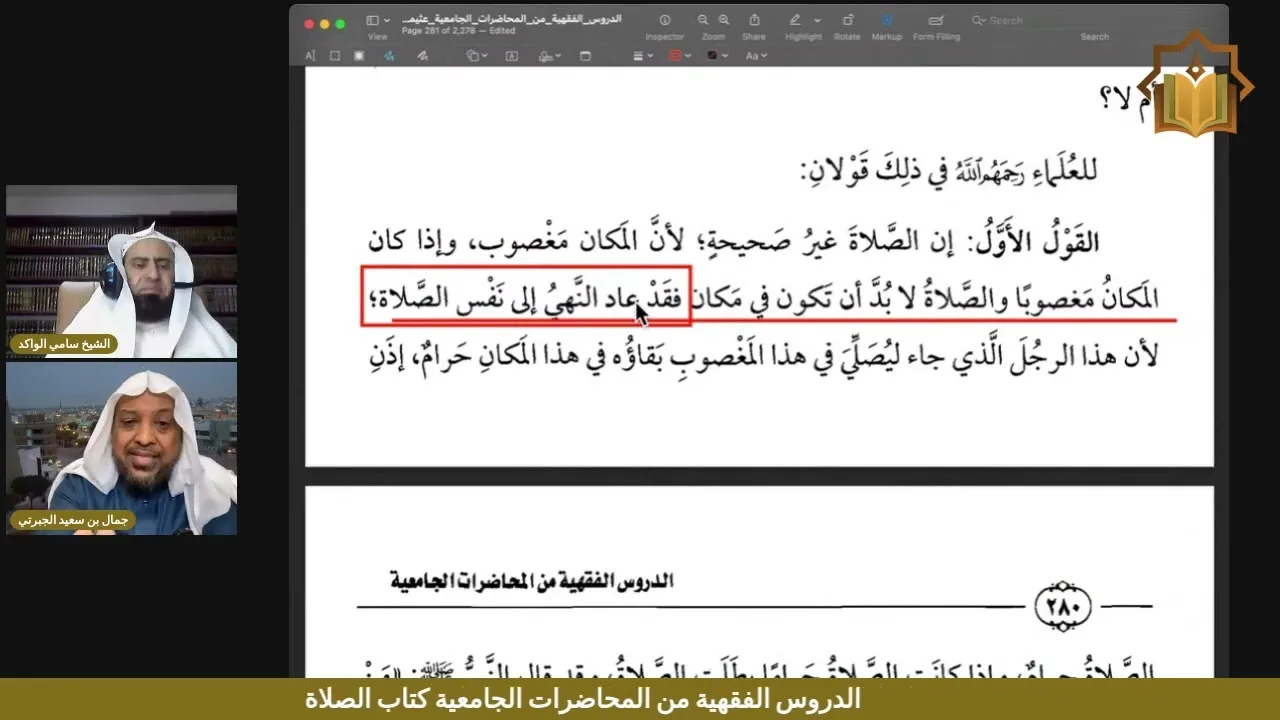Activate the Sketch tool
Viewport: 1280px width, 720px height.
pos(389,56)
